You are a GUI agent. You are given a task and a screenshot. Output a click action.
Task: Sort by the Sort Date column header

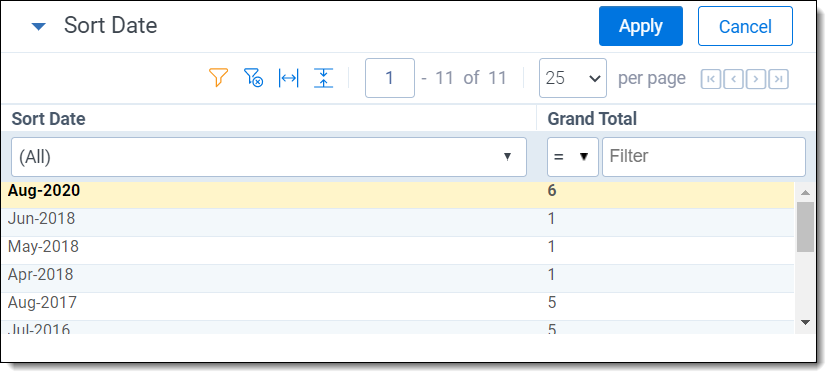tap(48, 119)
